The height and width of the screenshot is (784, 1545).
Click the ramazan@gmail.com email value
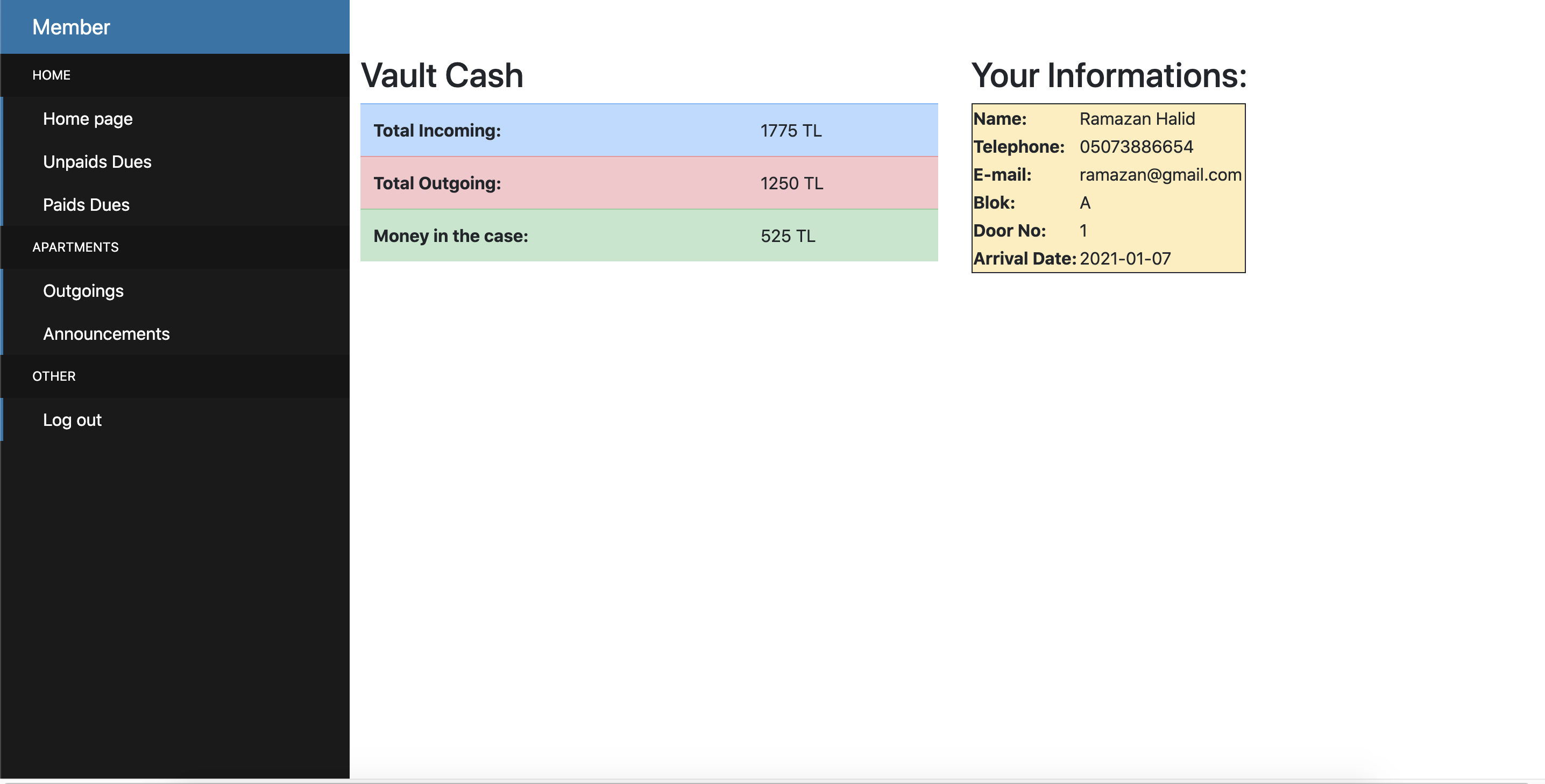click(1160, 174)
